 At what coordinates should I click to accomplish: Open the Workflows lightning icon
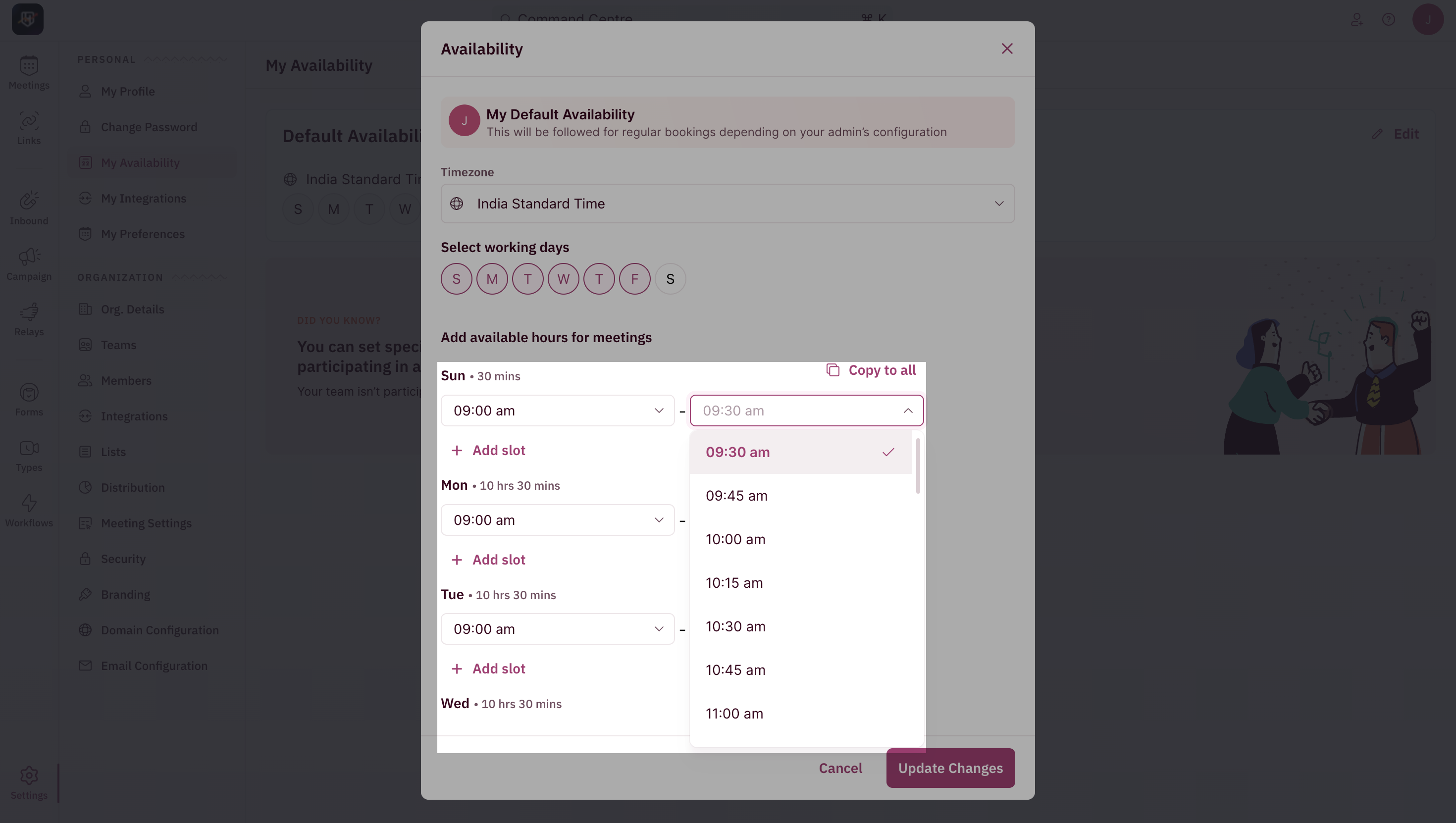click(29, 503)
